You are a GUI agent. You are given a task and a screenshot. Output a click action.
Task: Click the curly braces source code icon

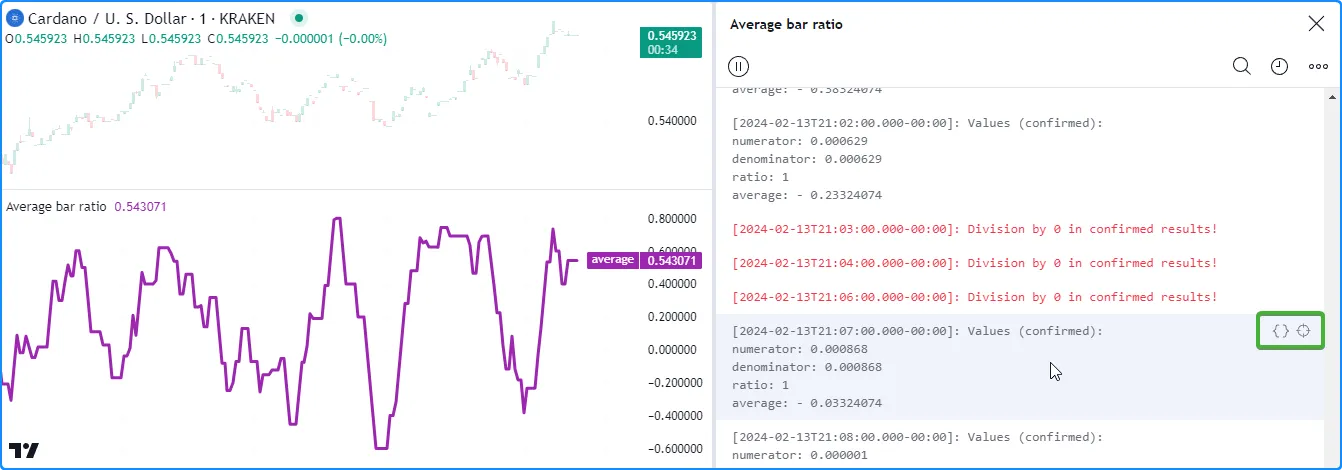pos(1280,331)
